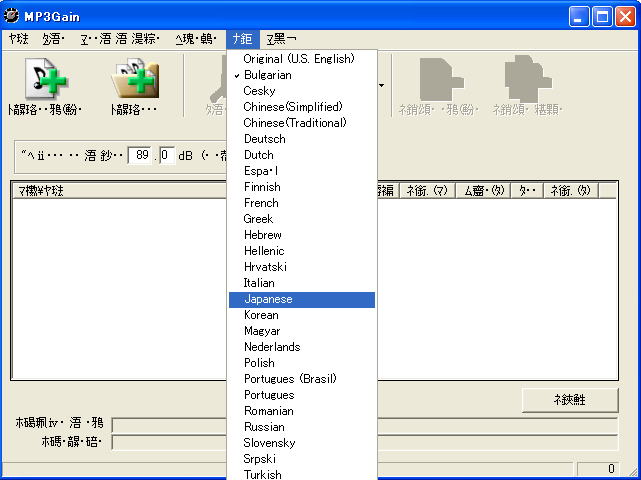Close the open language menu header
The height and width of the screenshot is (480, 641).
click(242, 39)
